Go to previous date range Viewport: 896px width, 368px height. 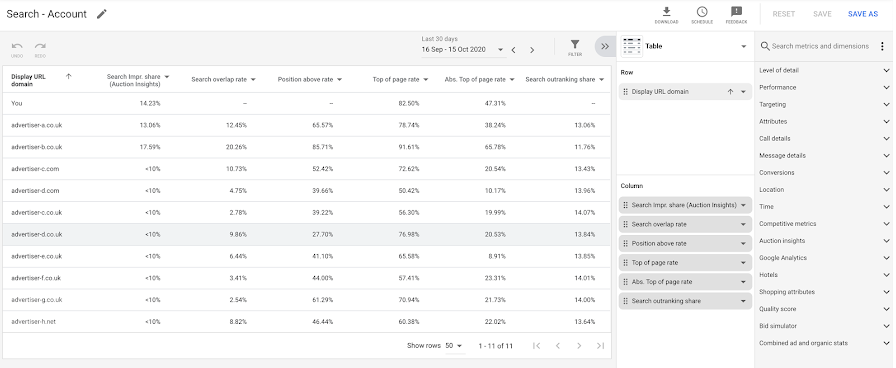(x=514, y=50)
